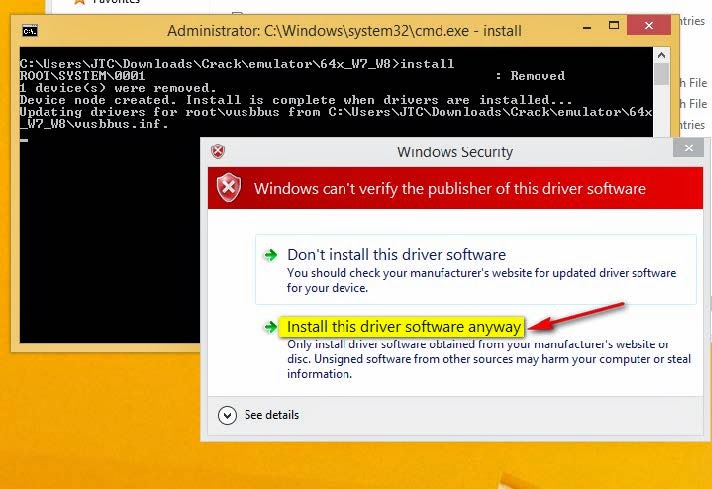Screen dimensions: 712x489
Task: Choose Install this driver software anyway
Action: (404, 327)
